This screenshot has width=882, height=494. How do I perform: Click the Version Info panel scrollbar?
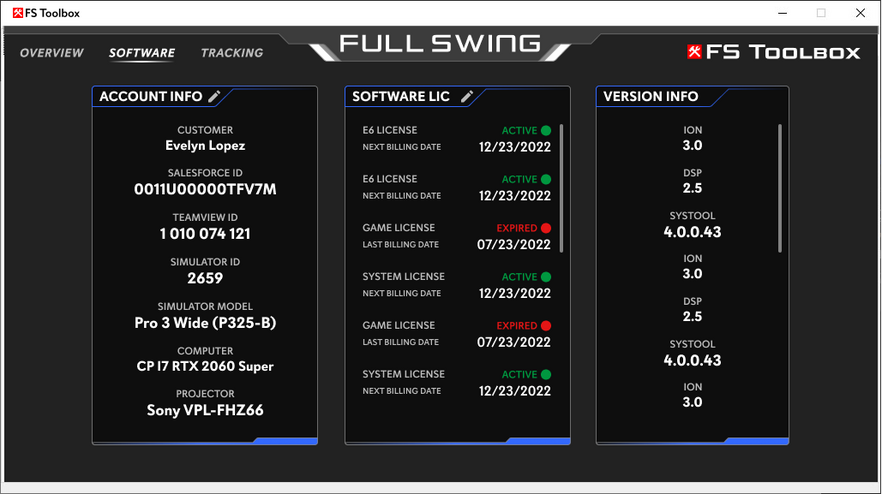coord(780,188)
